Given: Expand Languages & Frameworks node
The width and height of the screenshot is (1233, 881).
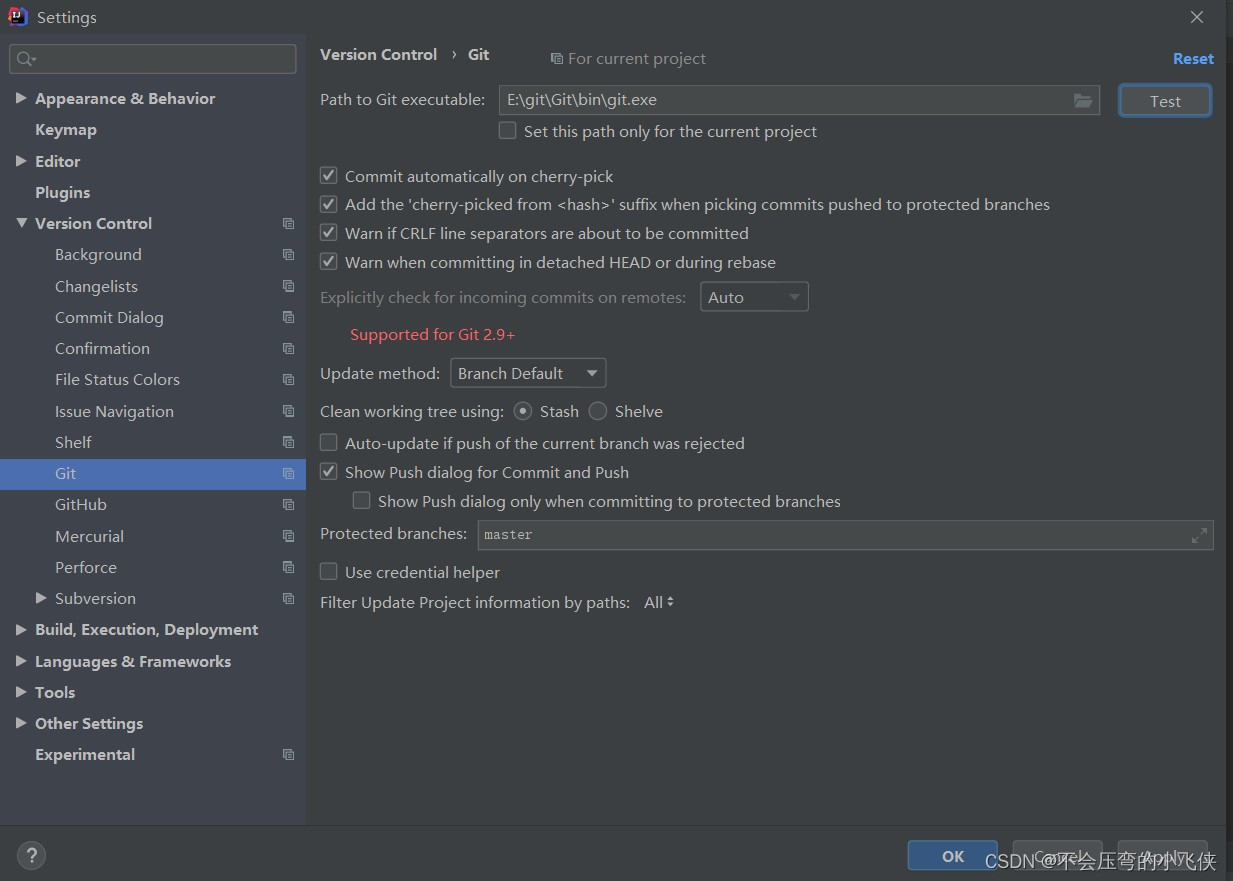Looking at the screenshot, I should point(21,661).
